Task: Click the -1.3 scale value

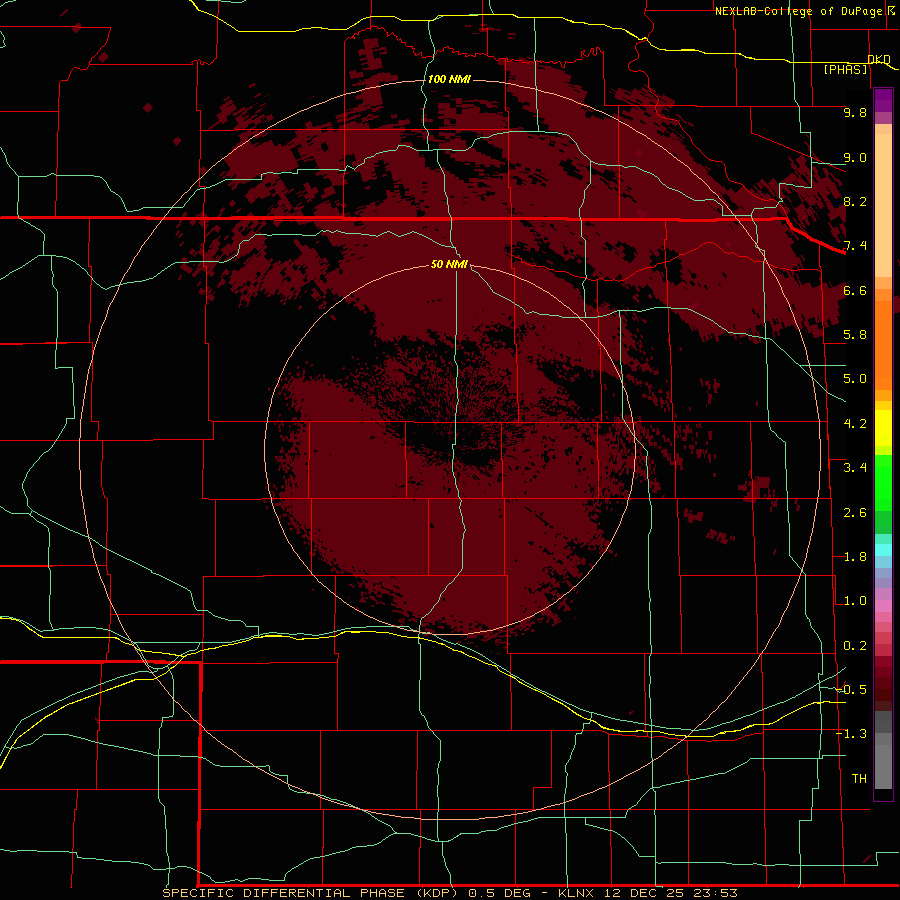Action: pos(852,734)
